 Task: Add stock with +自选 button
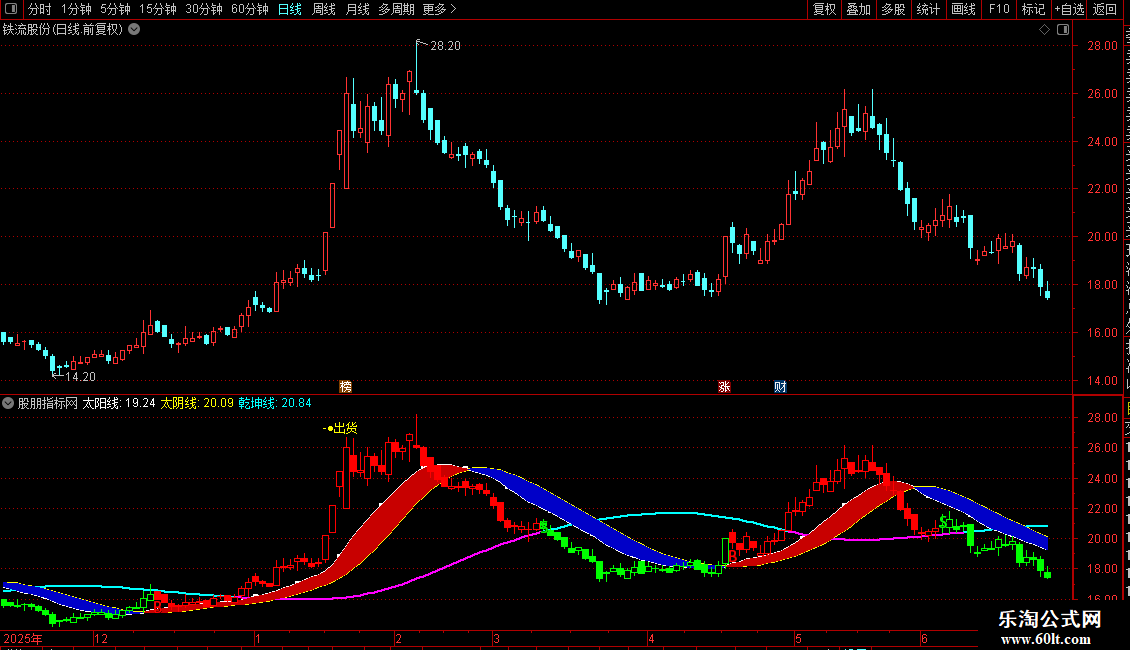pos(1069,9)
